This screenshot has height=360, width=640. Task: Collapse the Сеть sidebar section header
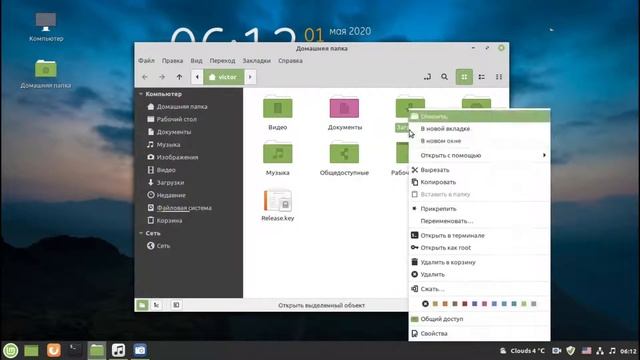click(x=141, y=233)
